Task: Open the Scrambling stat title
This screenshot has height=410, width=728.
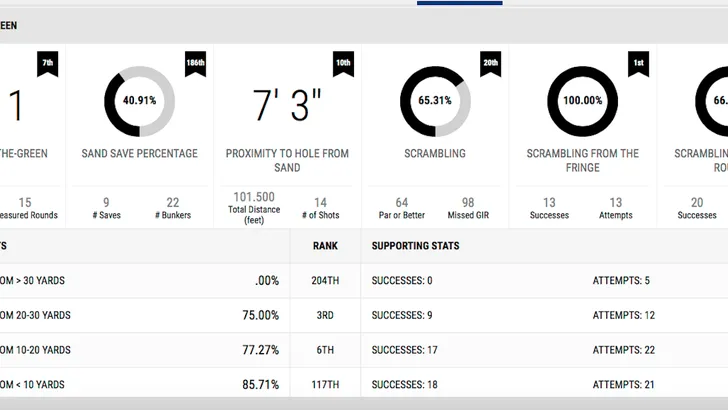Action: coord(435,154)
